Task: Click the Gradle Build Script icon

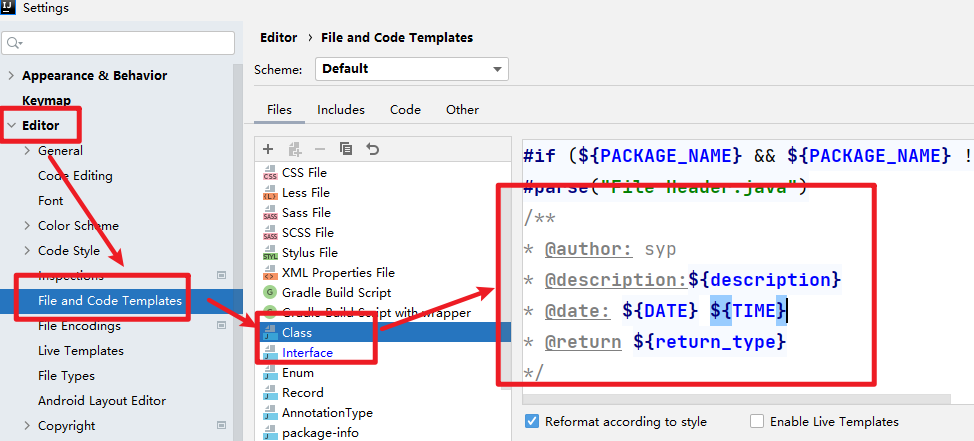Action: (270, 293)
